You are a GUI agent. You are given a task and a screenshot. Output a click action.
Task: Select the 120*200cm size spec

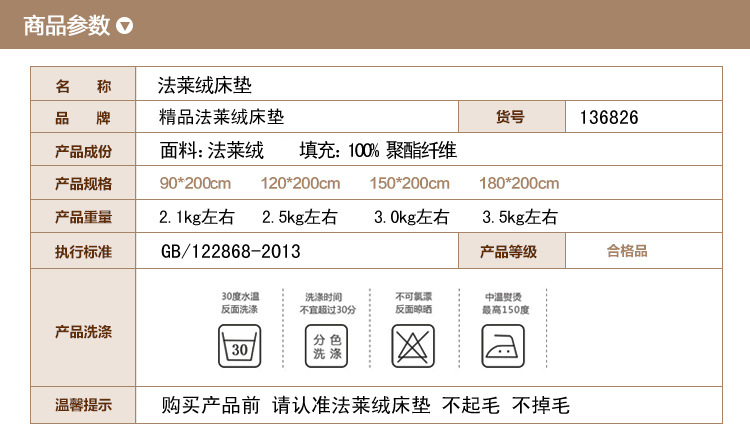click(300, 183)
